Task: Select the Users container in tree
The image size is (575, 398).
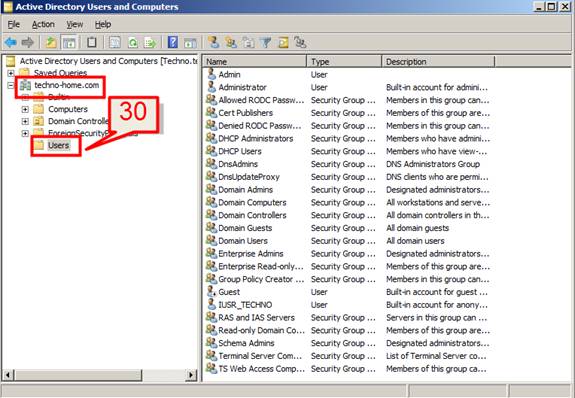Action: tap(58, 145)
